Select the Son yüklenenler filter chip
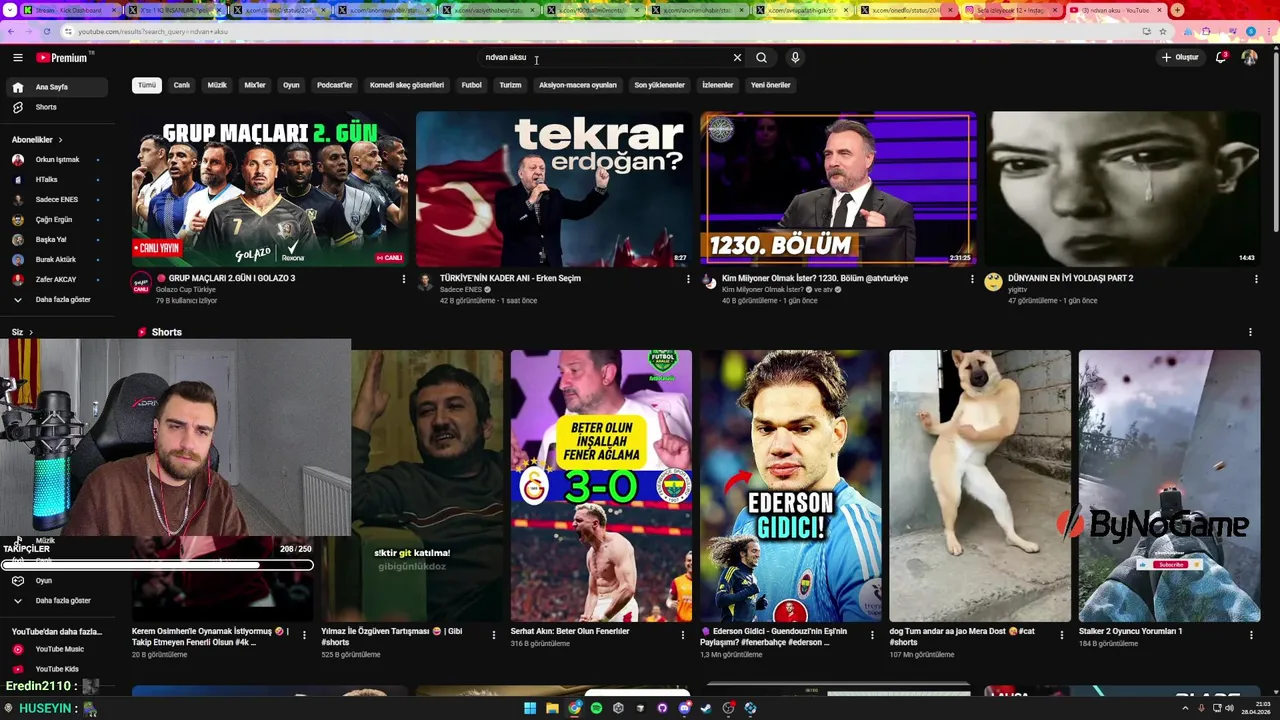The image size is (1280, 720). [659, 85]
